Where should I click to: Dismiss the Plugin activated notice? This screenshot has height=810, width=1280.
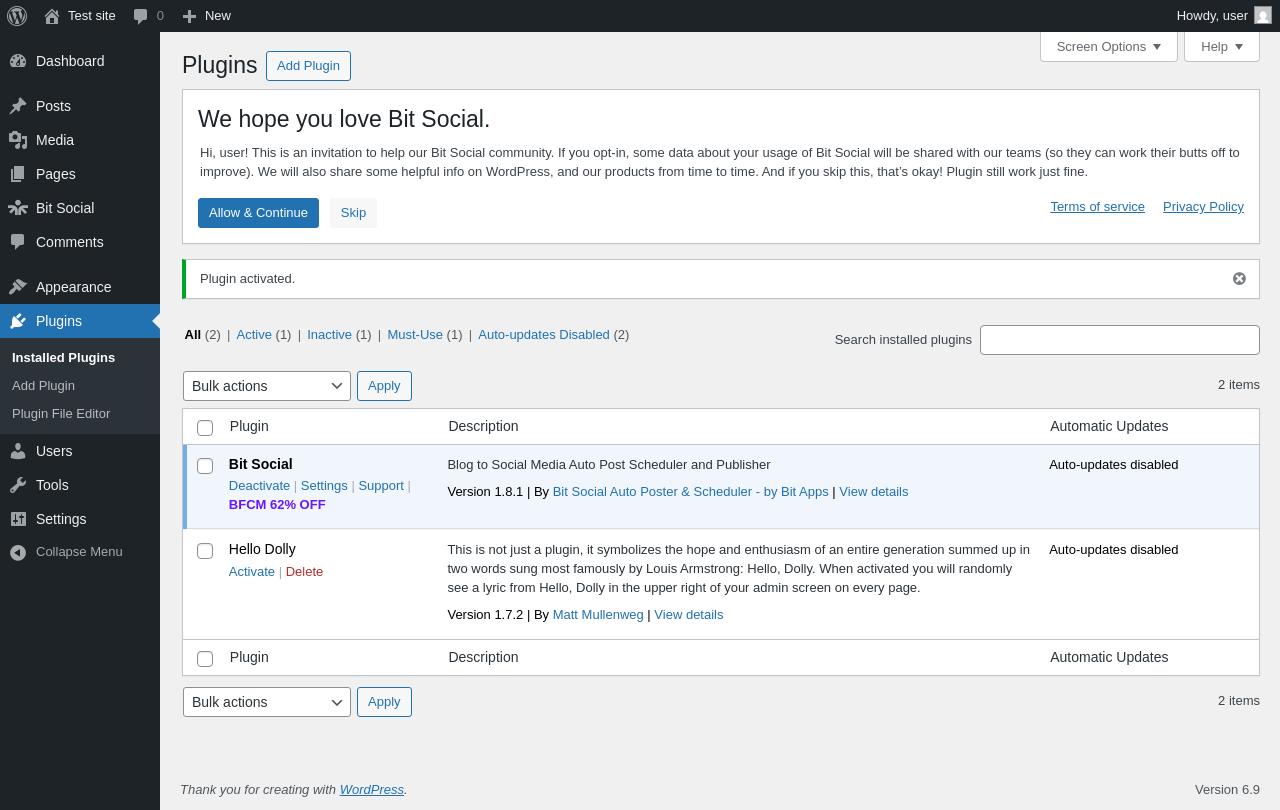pyautogui.click(x=1239, y=279)
